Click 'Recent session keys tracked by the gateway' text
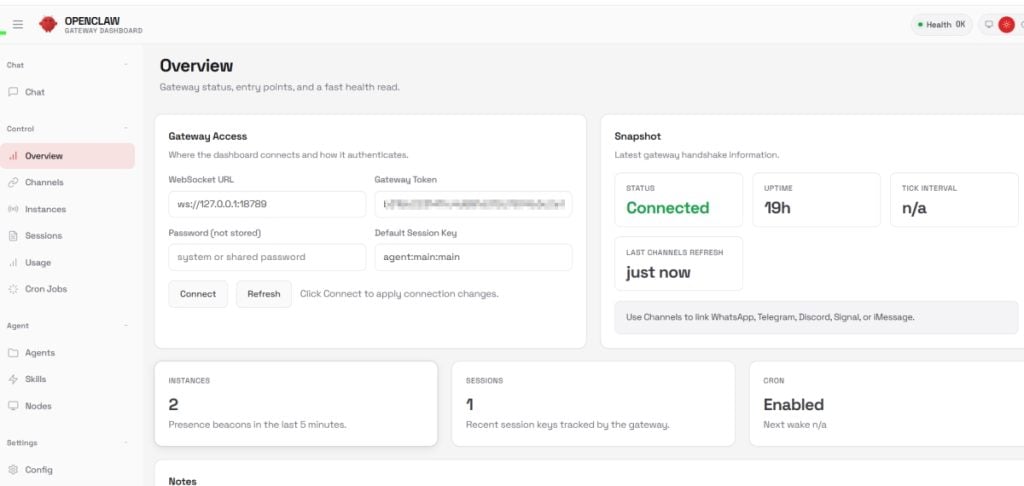This screenshot has width=1024, height=486. (568, 425)
